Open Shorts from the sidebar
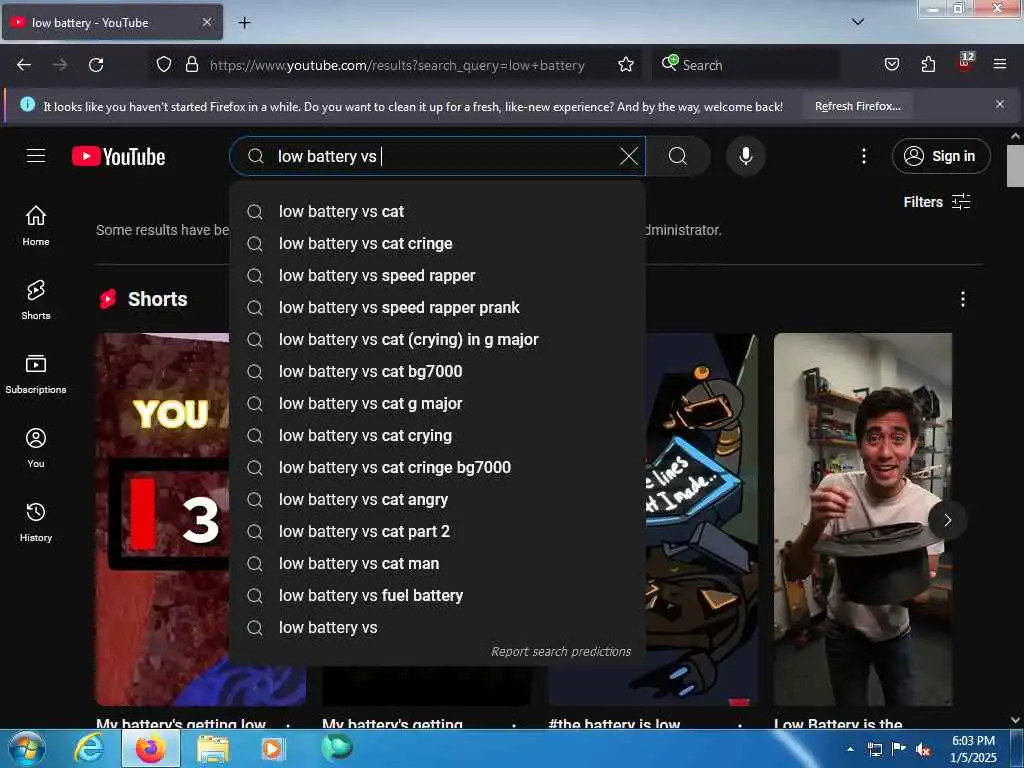 [36, 300]
